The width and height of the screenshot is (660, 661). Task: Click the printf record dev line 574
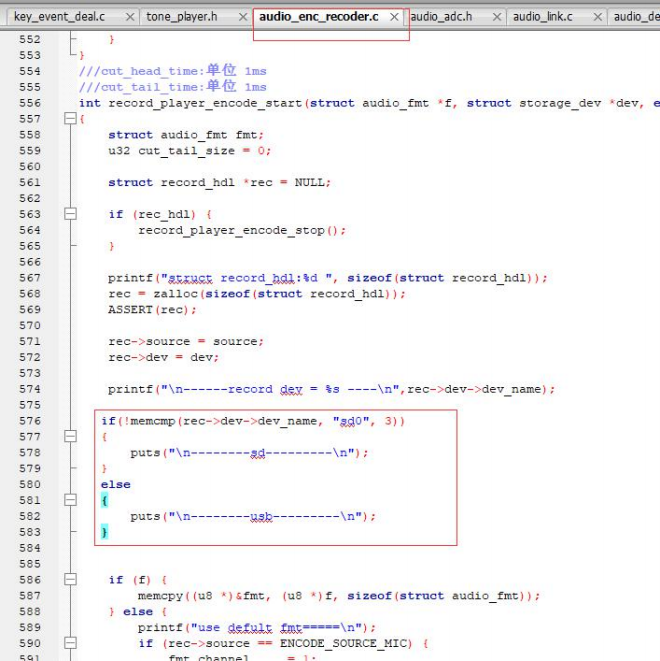pyautogui.click(x=331, y=389)
